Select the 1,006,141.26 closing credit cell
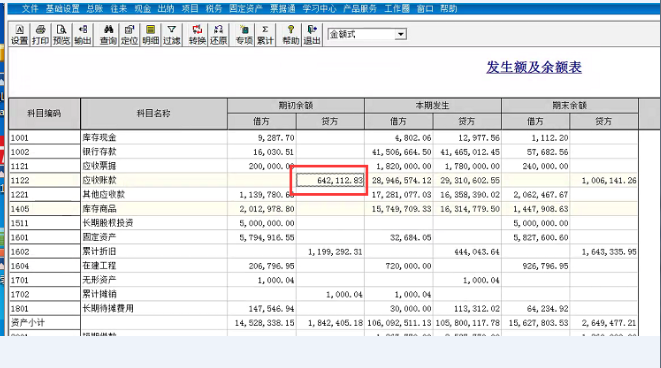Image resolution: width=661 pixels, height=368 pixels. click(604, 180)
